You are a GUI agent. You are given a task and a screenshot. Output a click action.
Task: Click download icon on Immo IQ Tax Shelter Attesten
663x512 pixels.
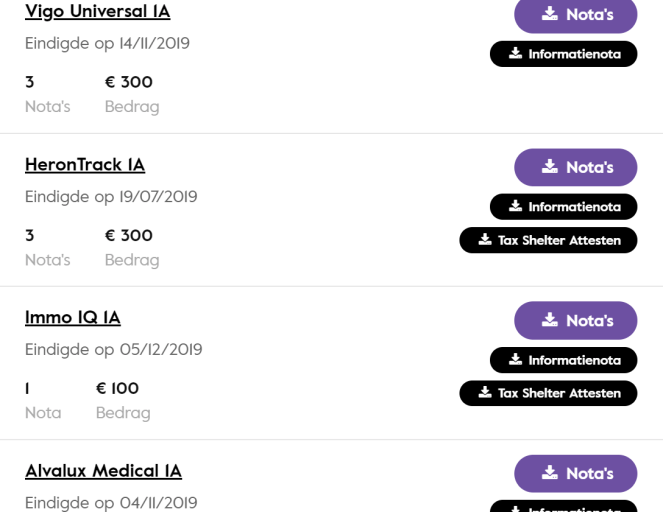click(485, 393)
